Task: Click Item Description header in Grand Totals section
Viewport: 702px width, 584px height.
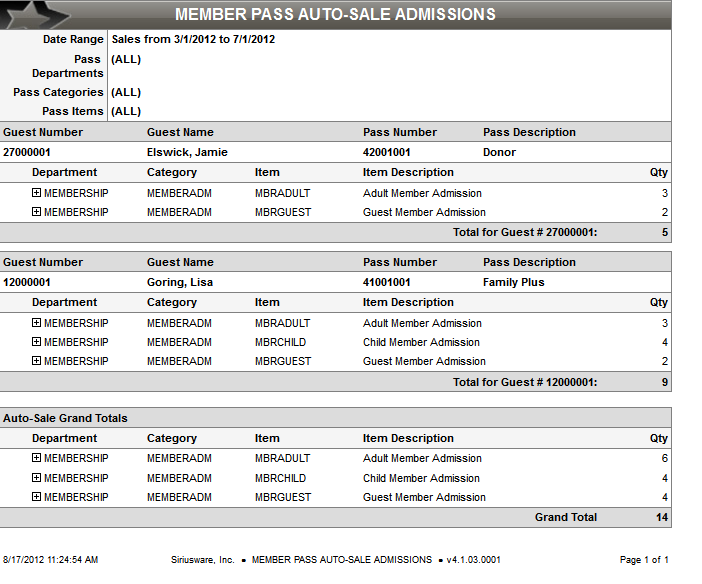Action: [x=408, y=438]
